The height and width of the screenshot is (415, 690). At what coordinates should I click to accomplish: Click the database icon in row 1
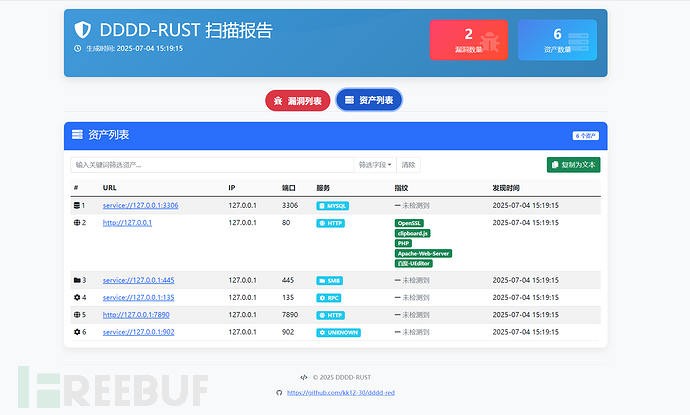(x=77, y=205)
